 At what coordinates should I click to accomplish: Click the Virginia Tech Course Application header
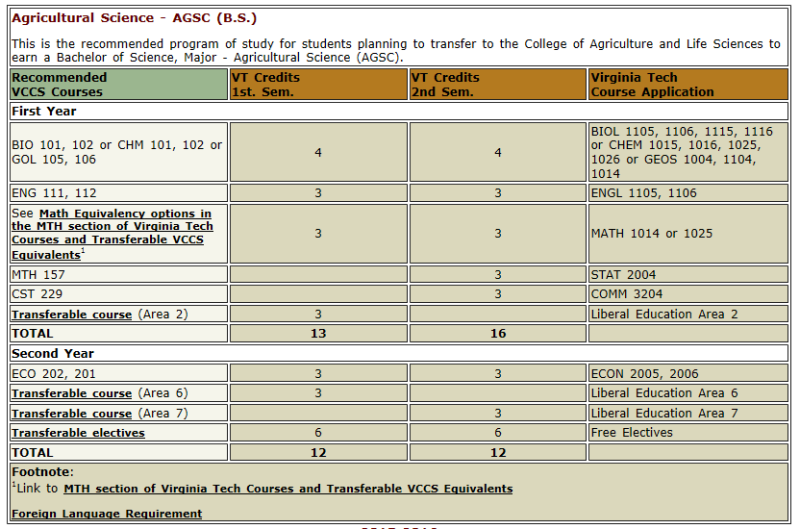[x=688, y=84]
